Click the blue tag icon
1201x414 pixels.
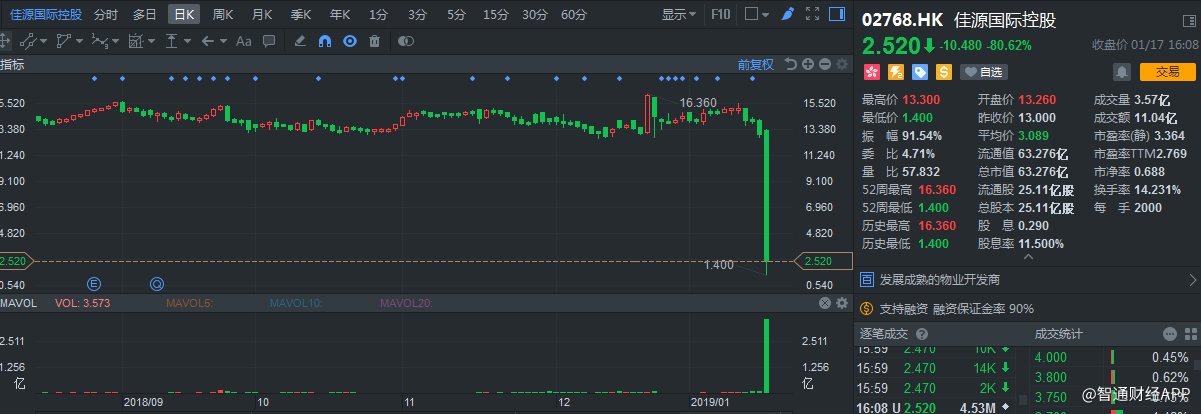click(920, 71)
